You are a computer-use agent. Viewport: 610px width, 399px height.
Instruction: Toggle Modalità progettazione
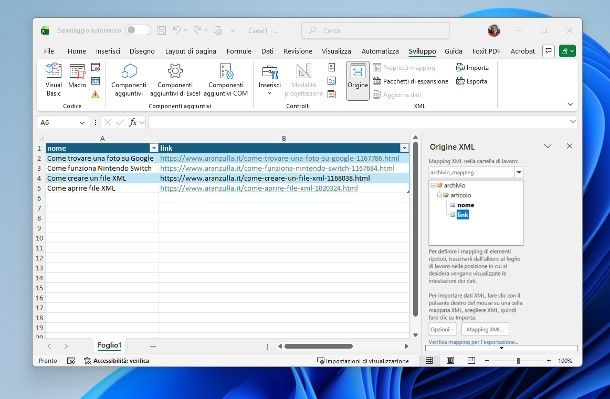pyautogui.click(x=303, y=80)
